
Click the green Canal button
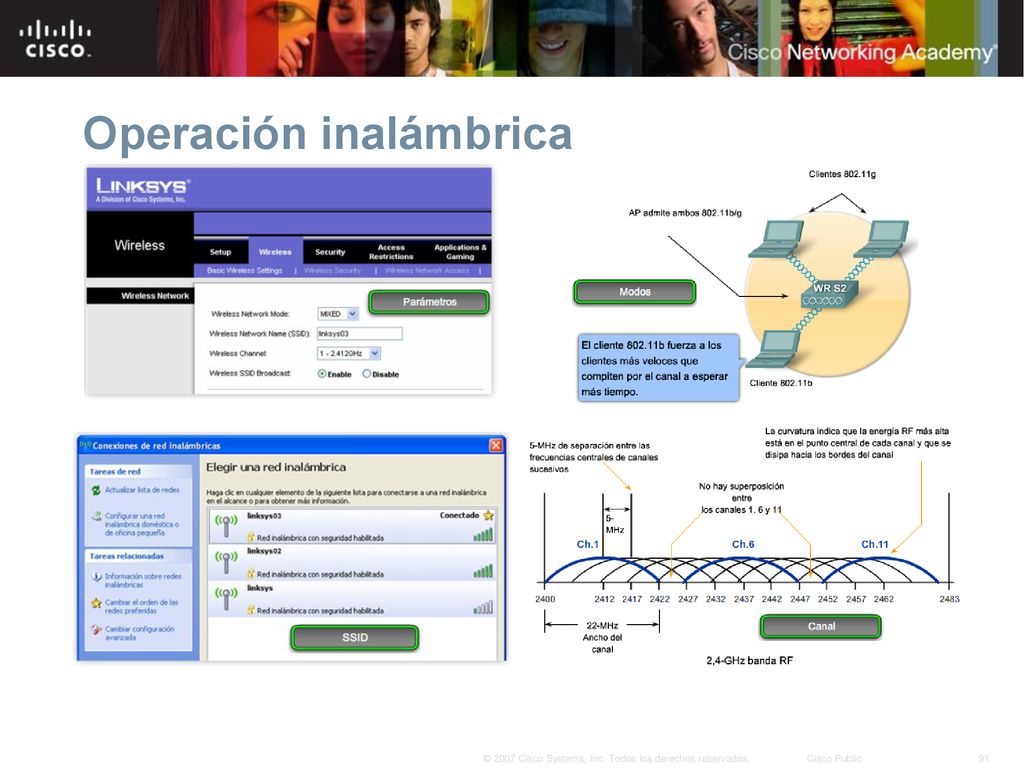[821, 626]
